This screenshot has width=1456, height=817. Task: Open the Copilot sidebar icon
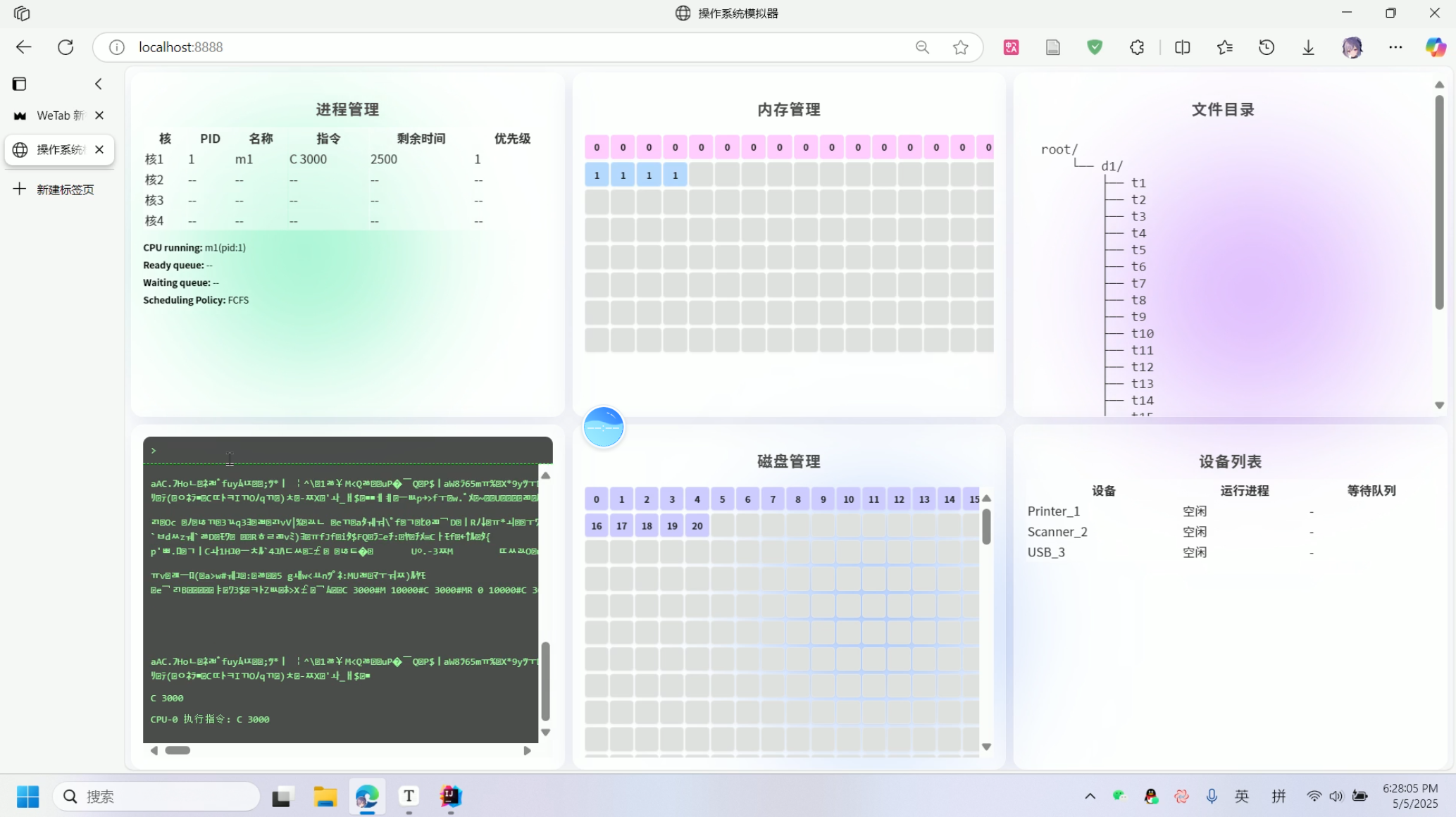1435,47
